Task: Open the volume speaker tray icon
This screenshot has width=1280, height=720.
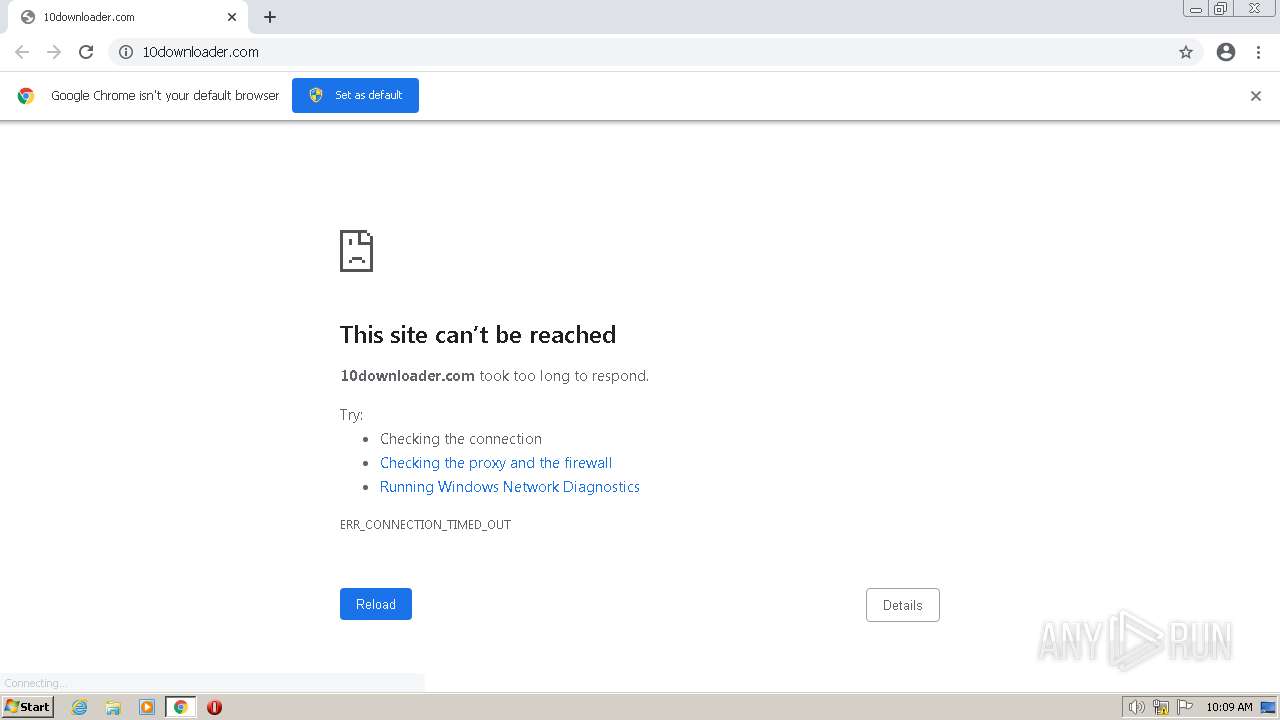Action: [x=1136, y=707]
